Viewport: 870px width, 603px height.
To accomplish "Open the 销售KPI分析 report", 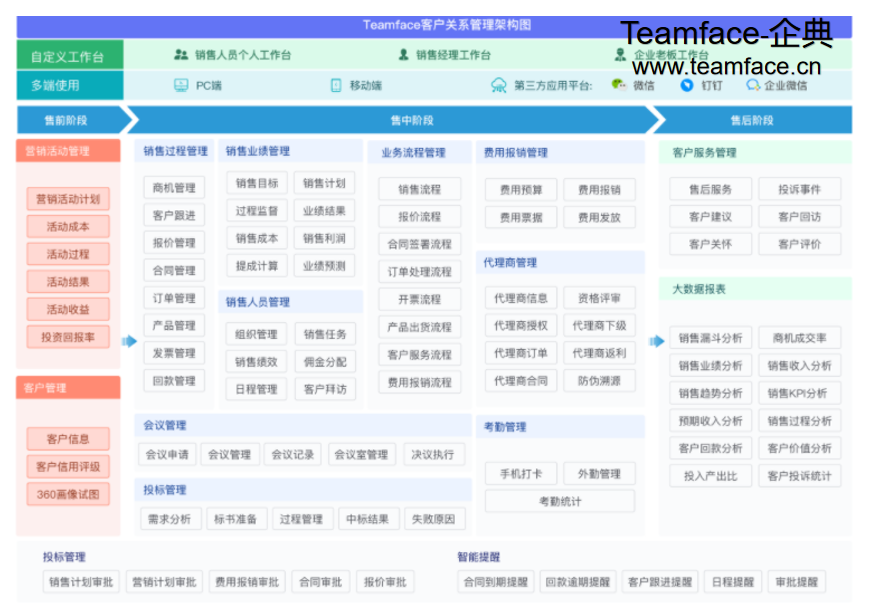I will click(800, 393).
